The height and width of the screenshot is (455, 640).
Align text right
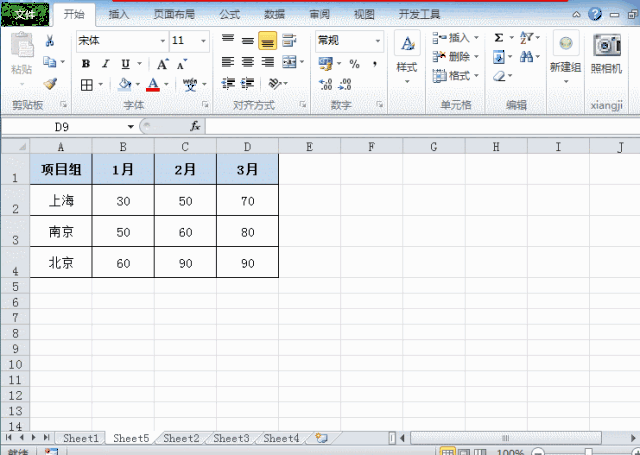click(267, 62)
